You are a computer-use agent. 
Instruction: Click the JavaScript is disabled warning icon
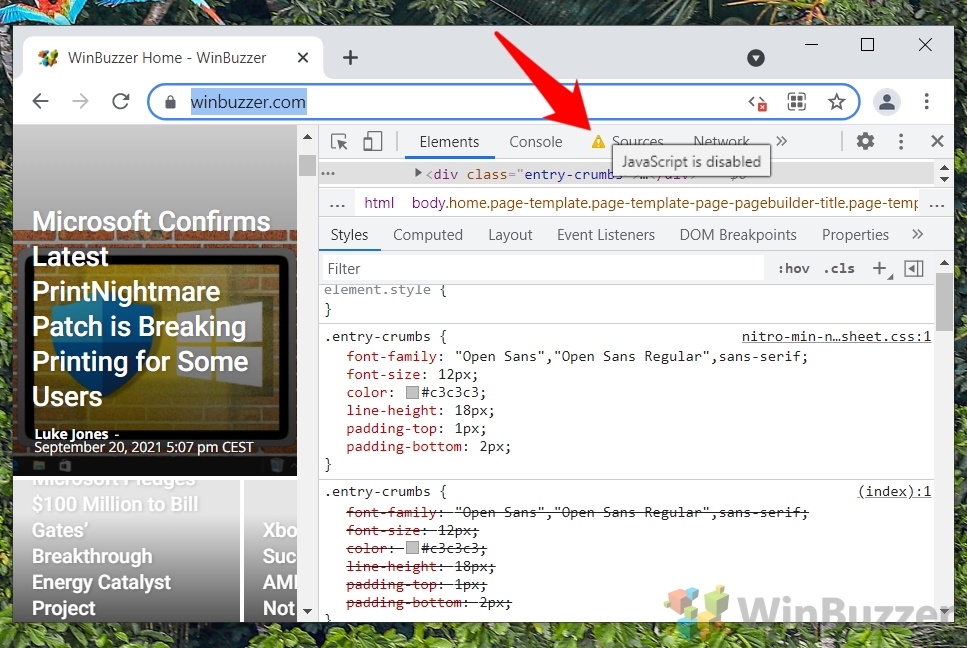[598, 141]
